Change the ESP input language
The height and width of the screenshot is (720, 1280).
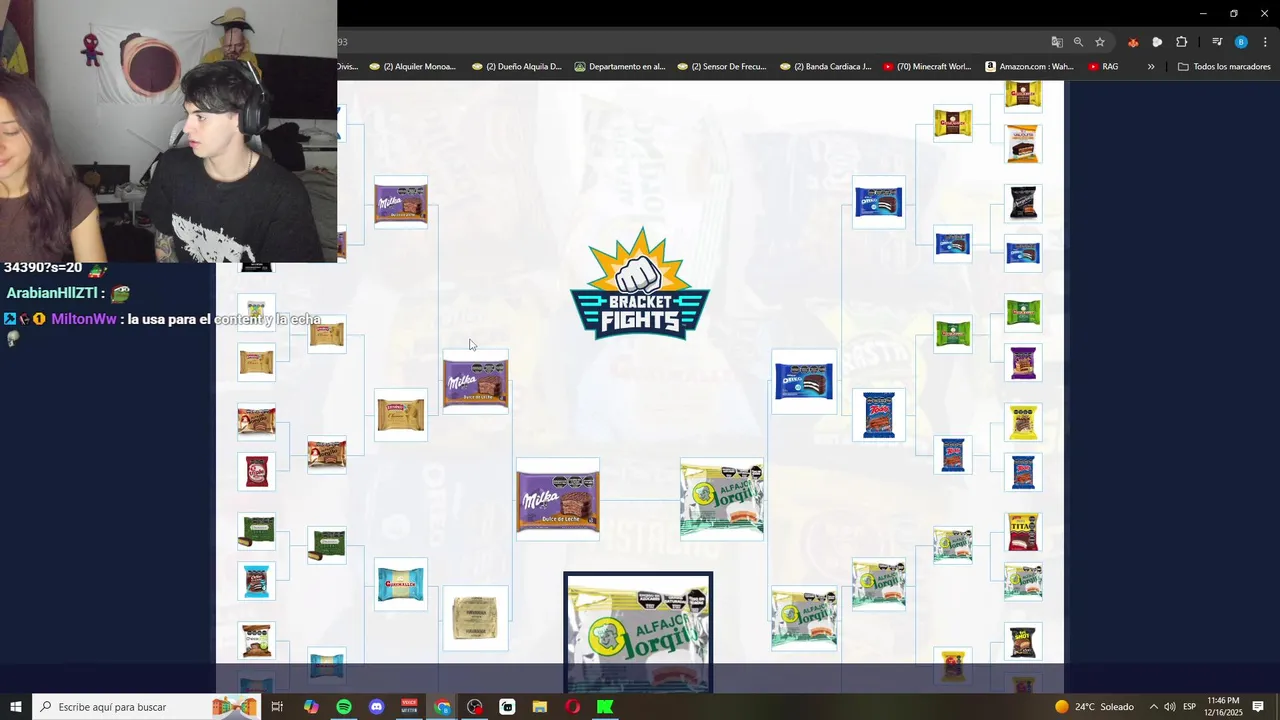(1190, 707)
